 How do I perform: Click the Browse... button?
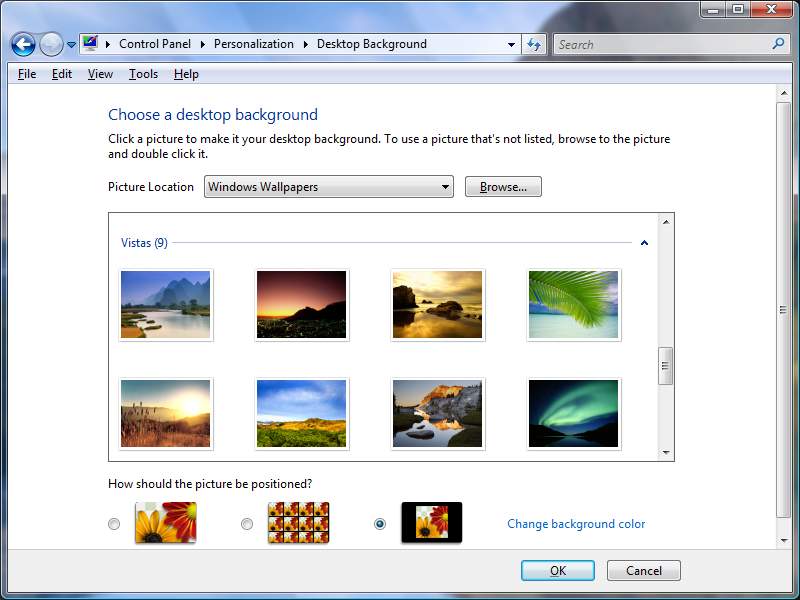tap(503, 187)
